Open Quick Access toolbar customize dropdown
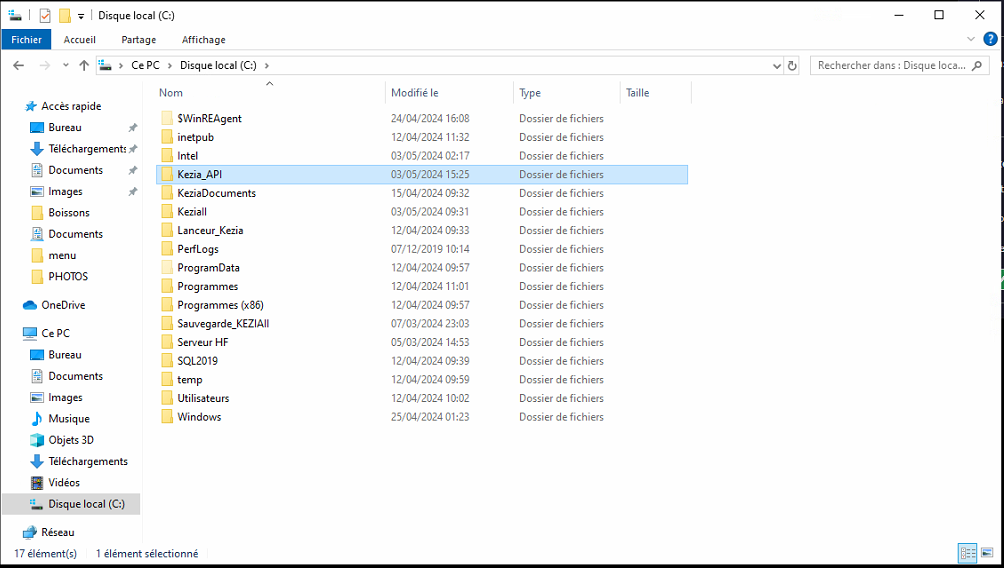The height and width of the screenshot is (568, 1004). [81, 16]
